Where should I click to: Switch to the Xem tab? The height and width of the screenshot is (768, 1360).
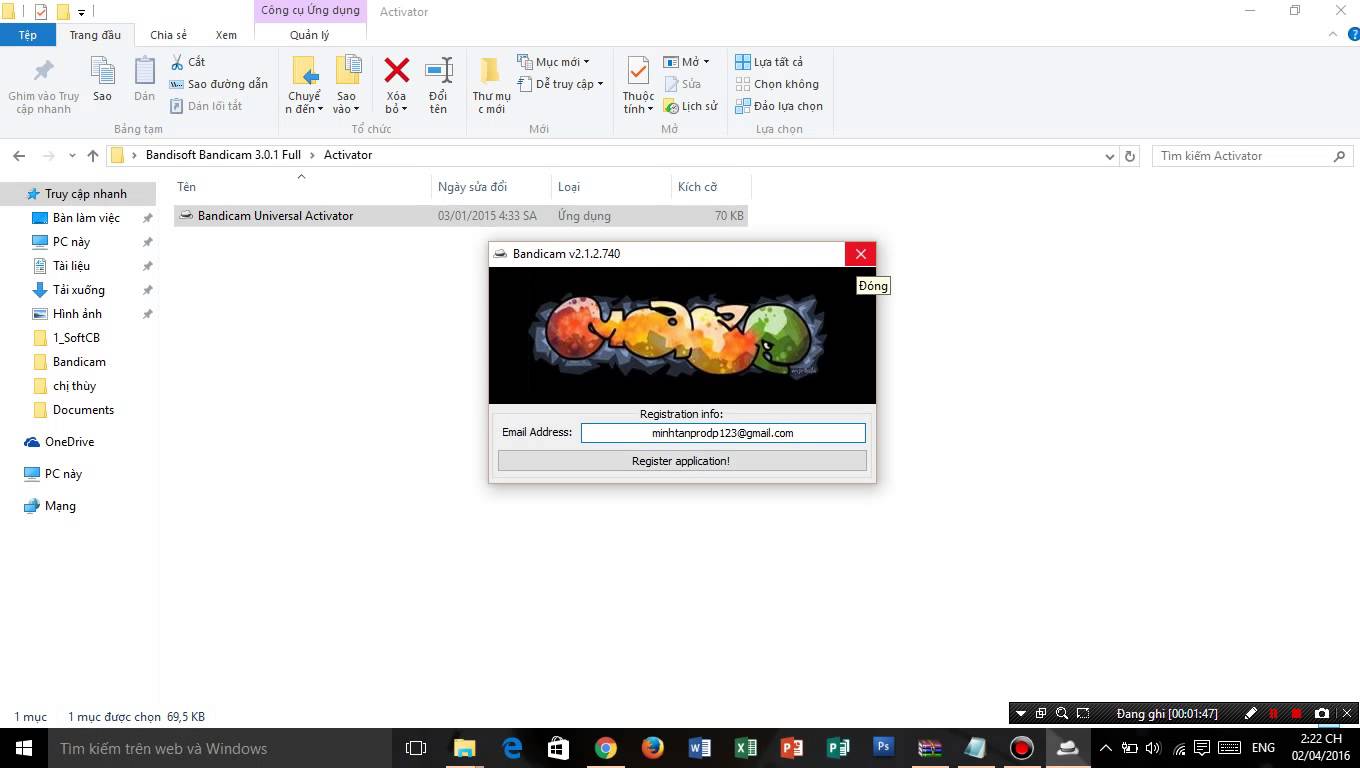(x=226, y=35)
